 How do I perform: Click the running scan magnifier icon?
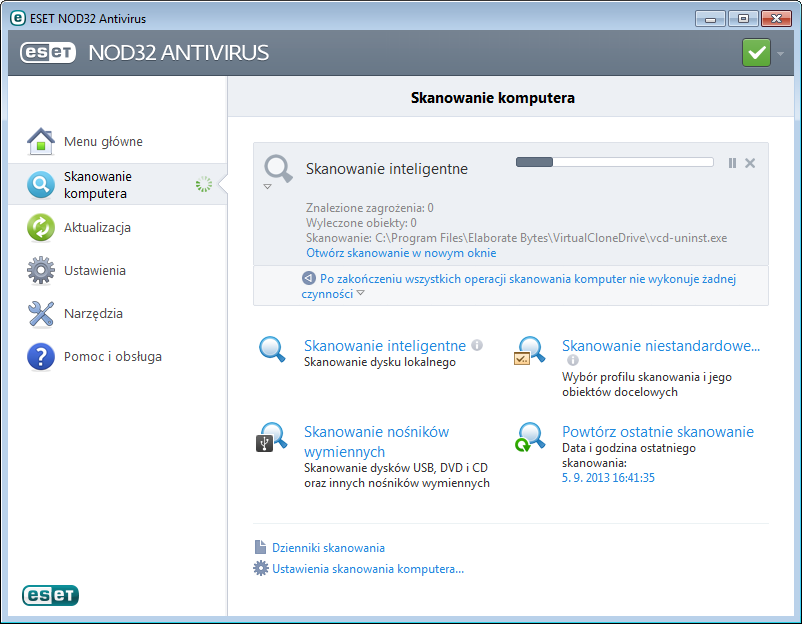point(278,169)
